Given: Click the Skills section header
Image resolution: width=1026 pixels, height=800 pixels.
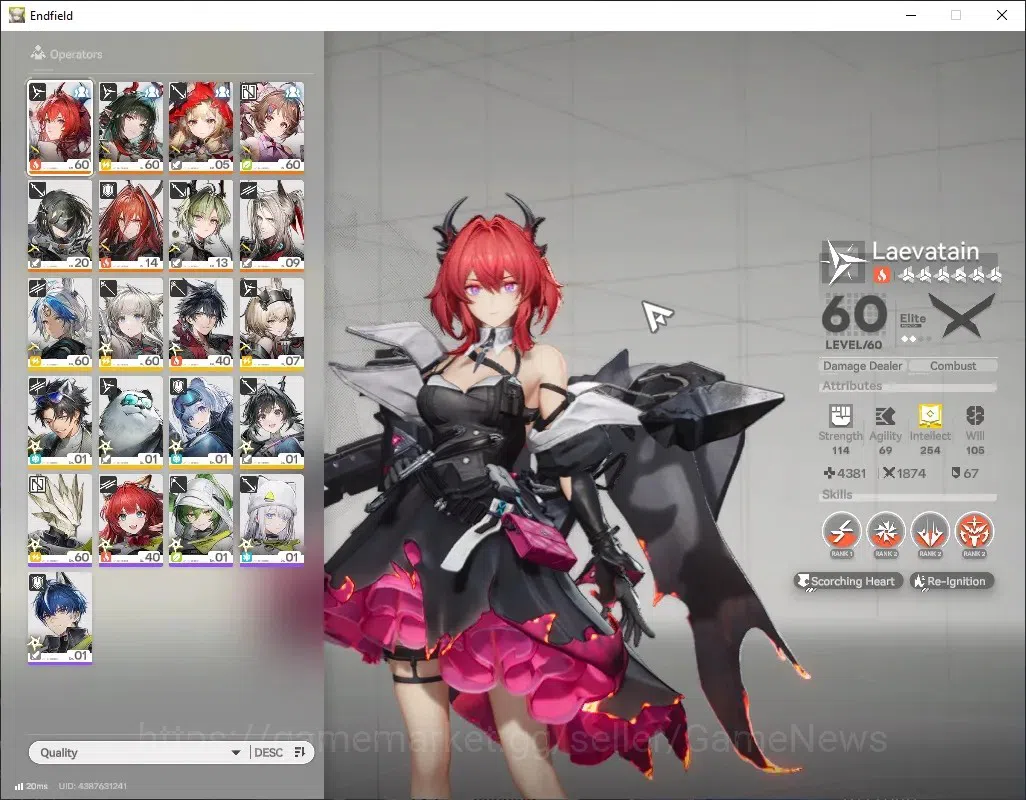Looking at the screenshot, I should [x=837, y=495].
